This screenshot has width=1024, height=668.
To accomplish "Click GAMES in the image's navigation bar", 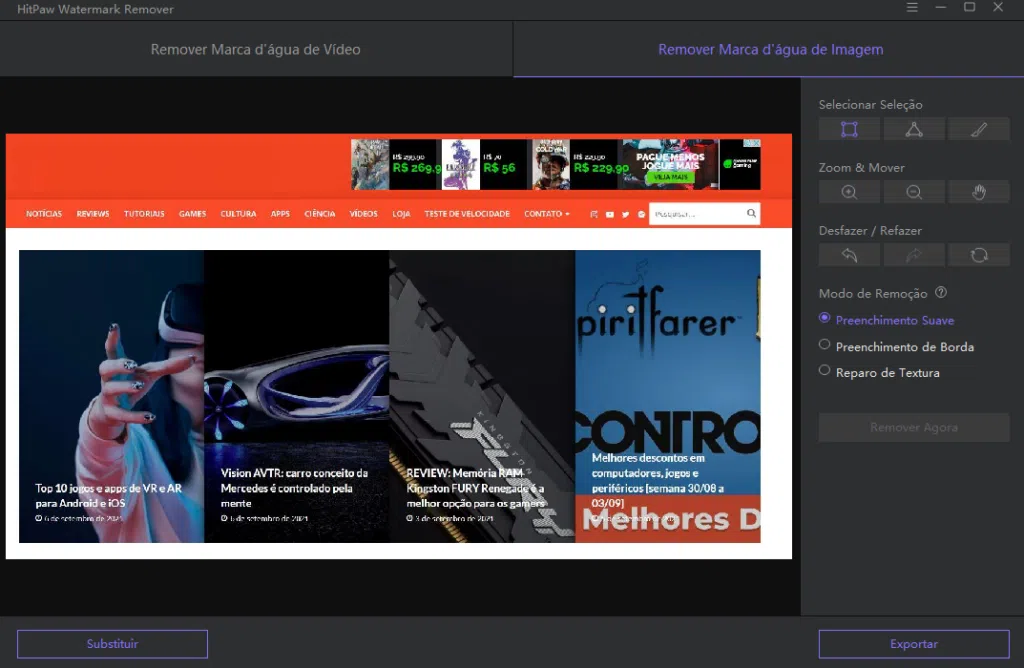I will pyautogui.click(x=192, y=214).
